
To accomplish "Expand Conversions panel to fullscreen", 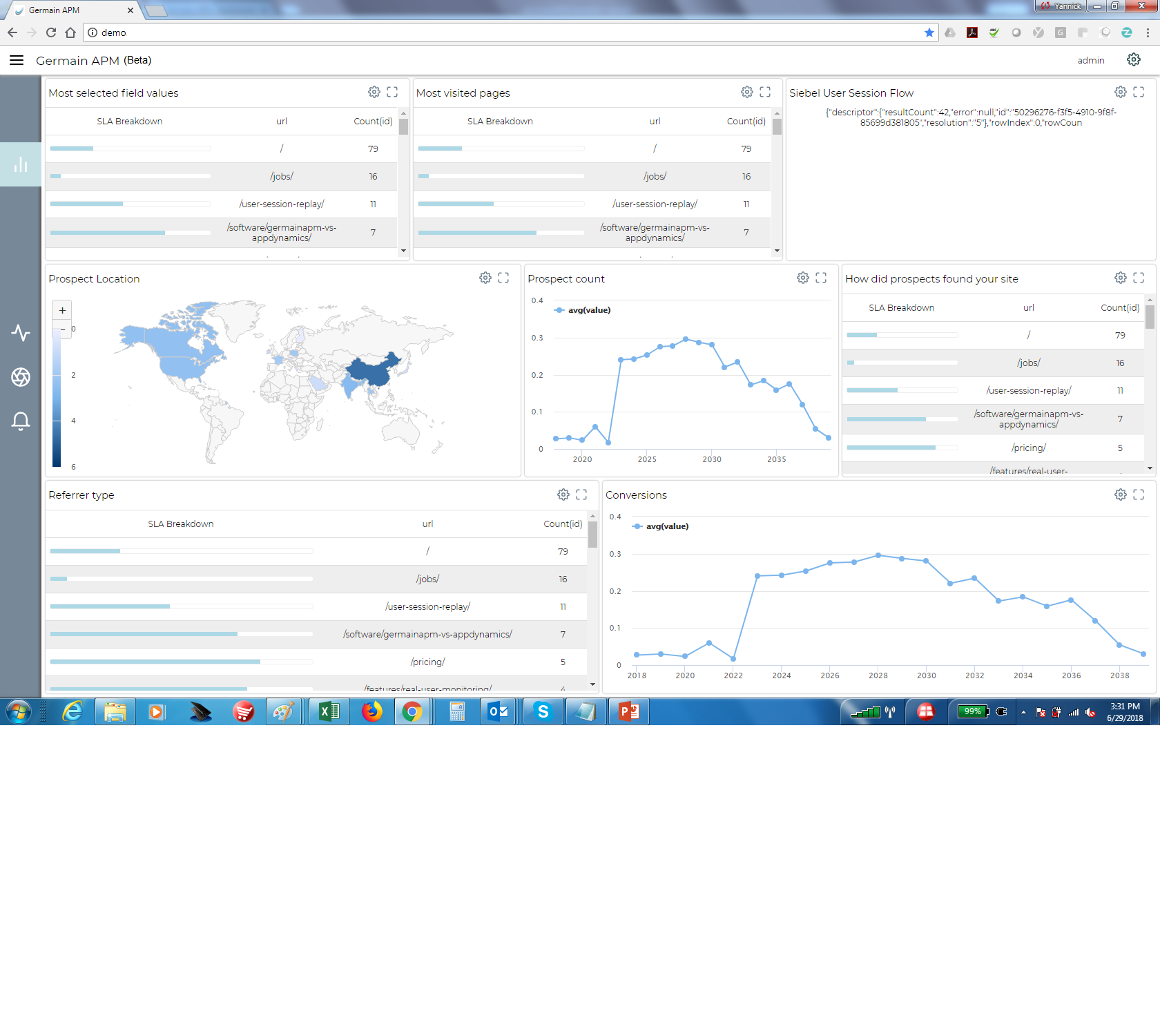I will pyautogui.click(x=1139, y=495).
